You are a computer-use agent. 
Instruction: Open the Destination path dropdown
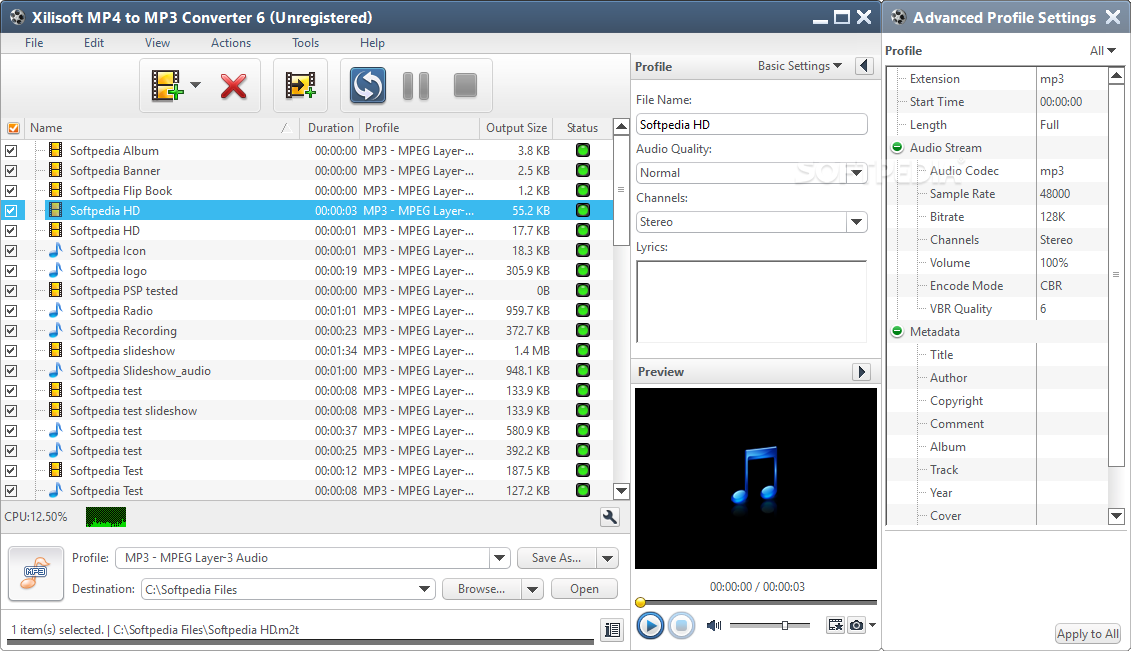425,589
